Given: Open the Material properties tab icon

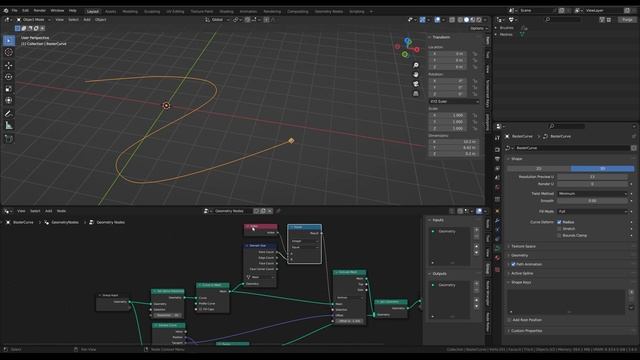Looking at the screenshot, I should [x=497, y=258].
